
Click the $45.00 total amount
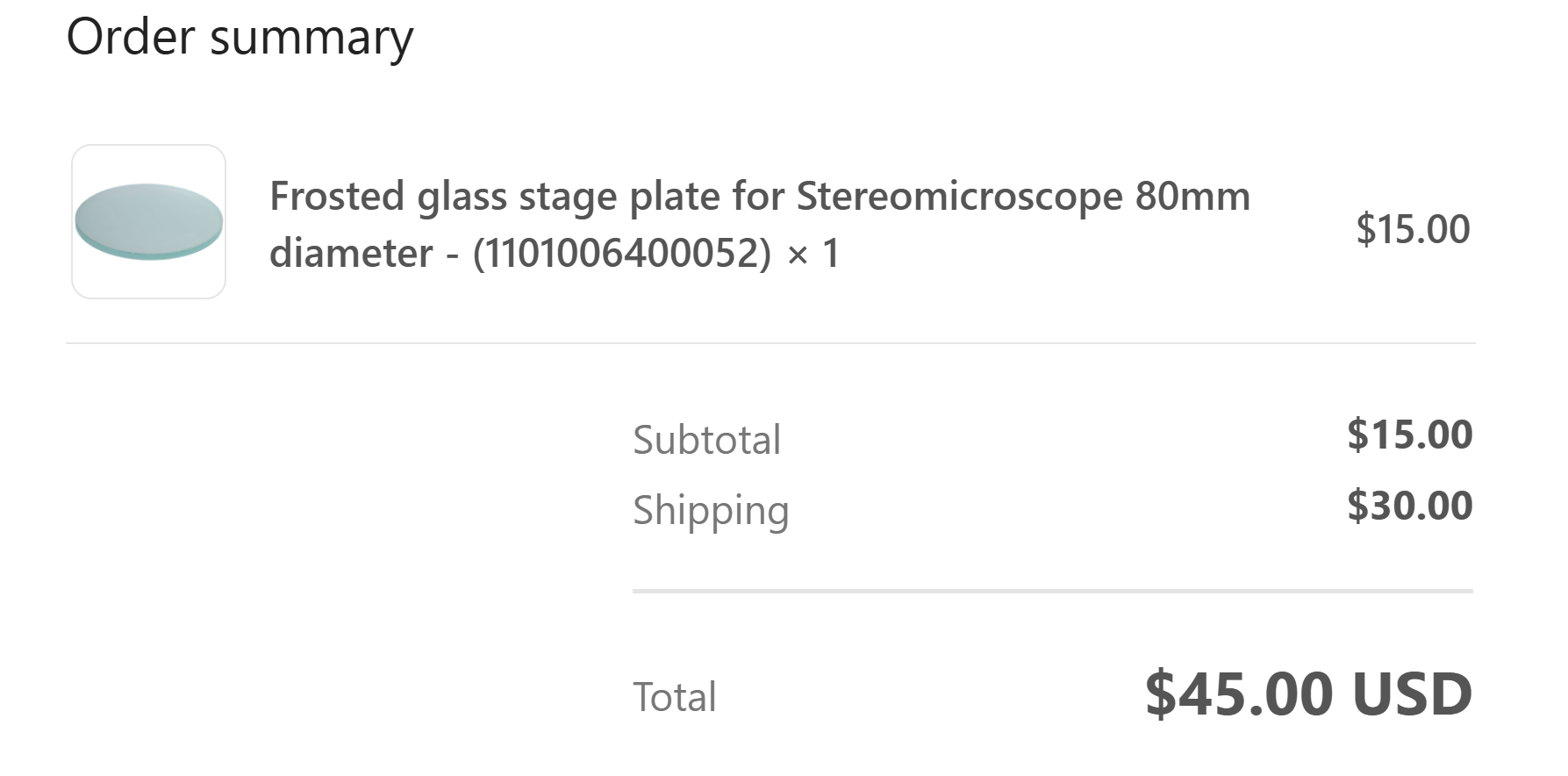tap(1238, 693)
